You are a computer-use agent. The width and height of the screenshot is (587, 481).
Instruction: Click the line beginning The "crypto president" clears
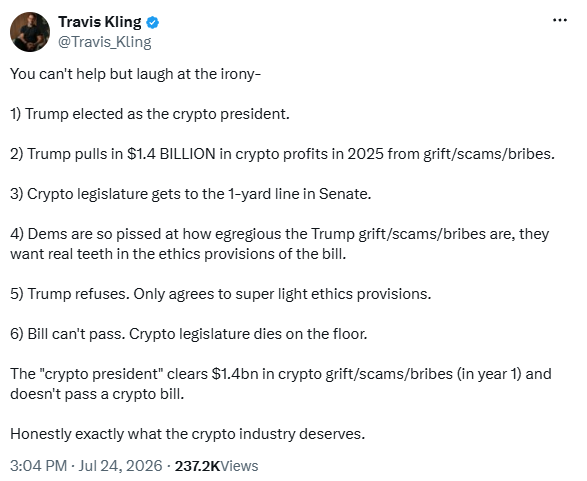coord(281,374)
